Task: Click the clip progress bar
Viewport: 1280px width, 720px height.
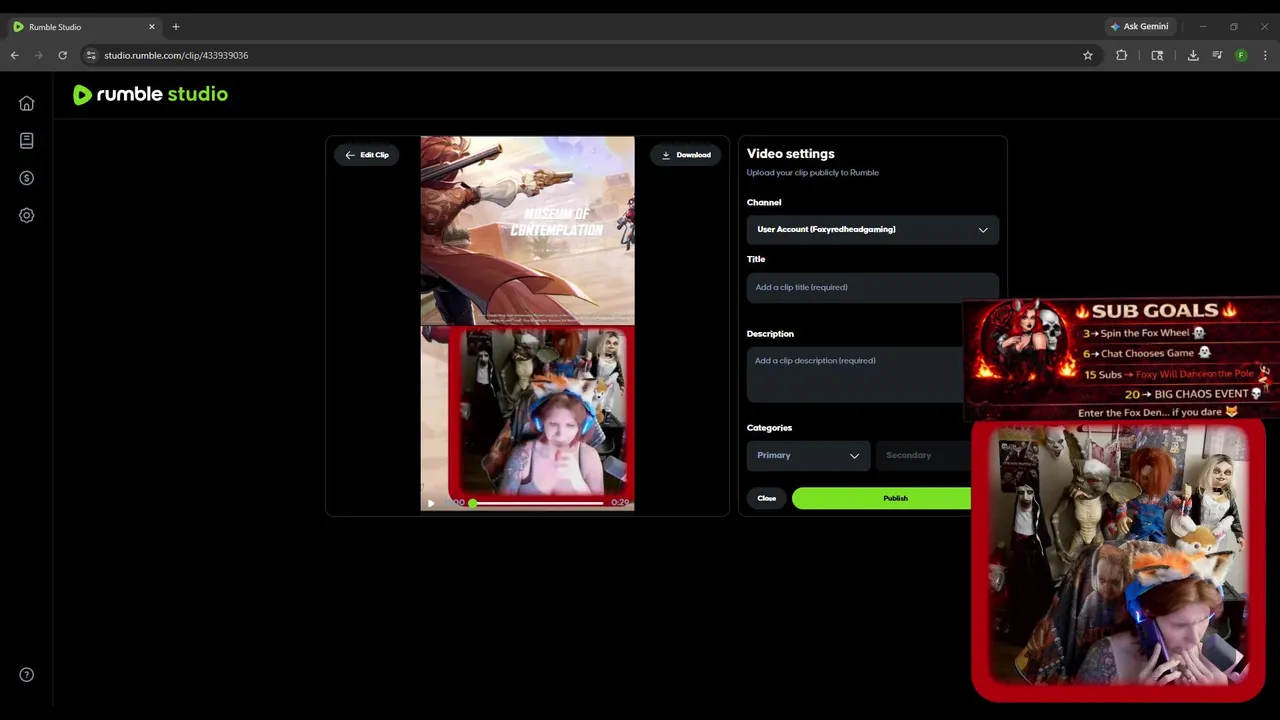Action: 538,503
